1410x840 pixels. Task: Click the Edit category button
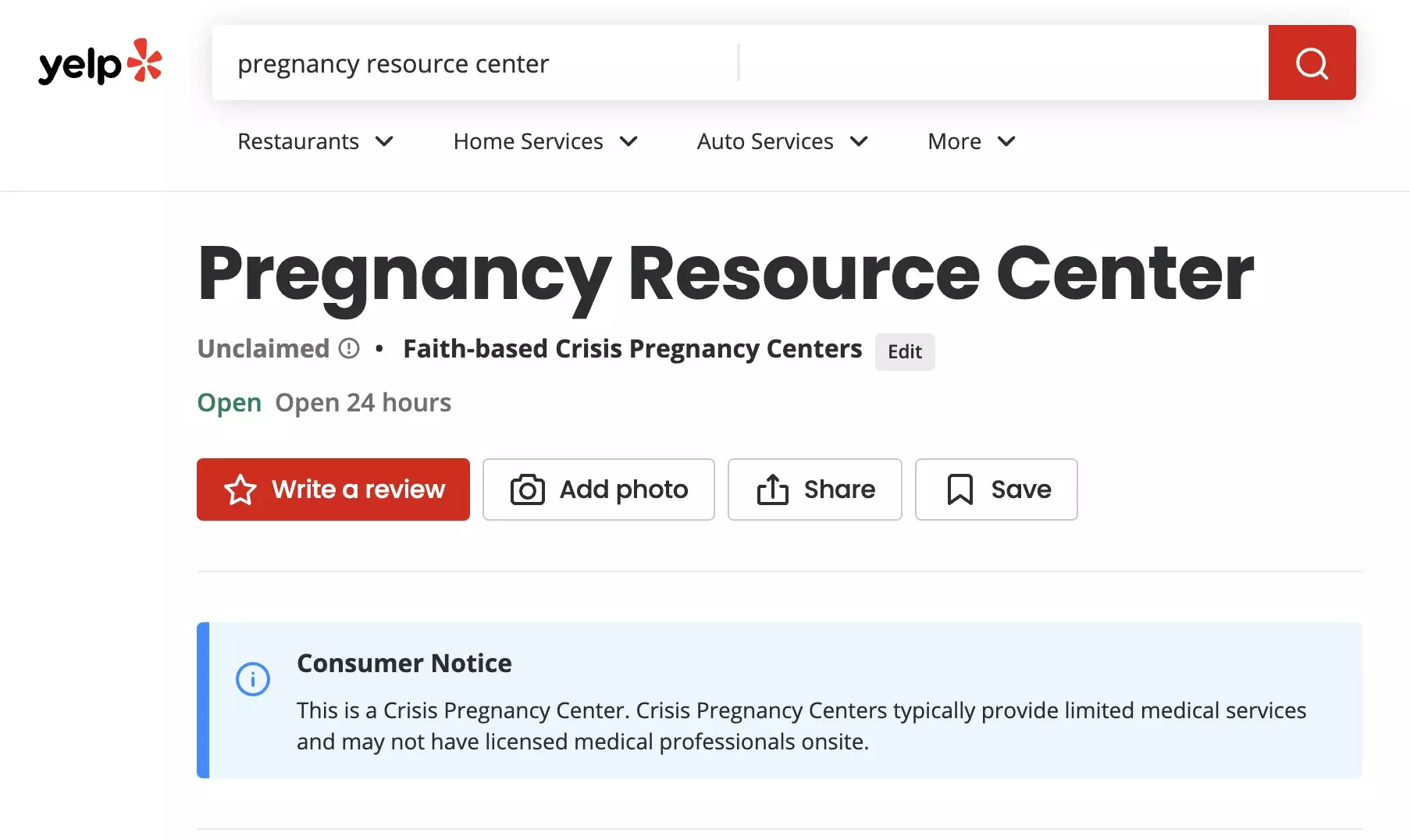coord(905,352)
